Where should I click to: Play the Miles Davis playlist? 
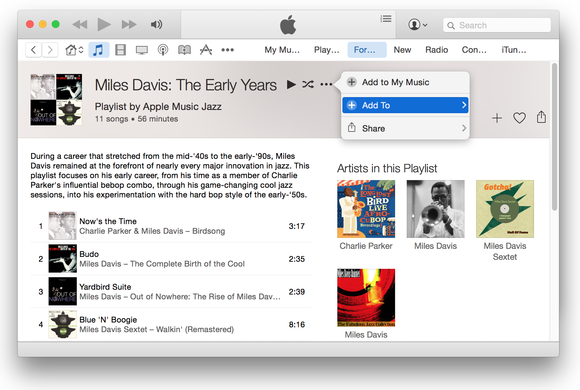click(x=291, y=85)
